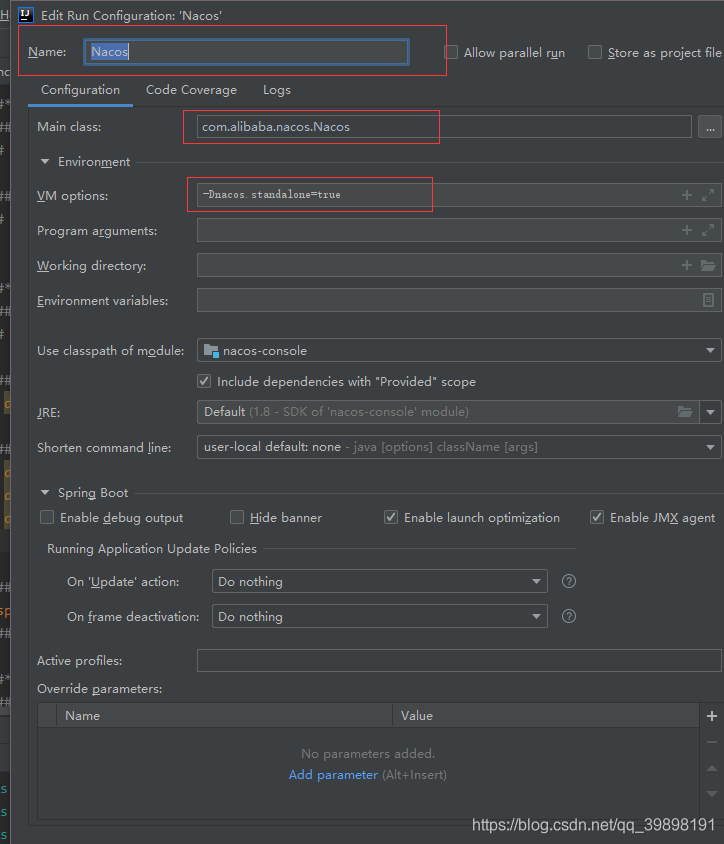
Task: Toggle Include dependencies with Provided scope
Action: point(204,382)
